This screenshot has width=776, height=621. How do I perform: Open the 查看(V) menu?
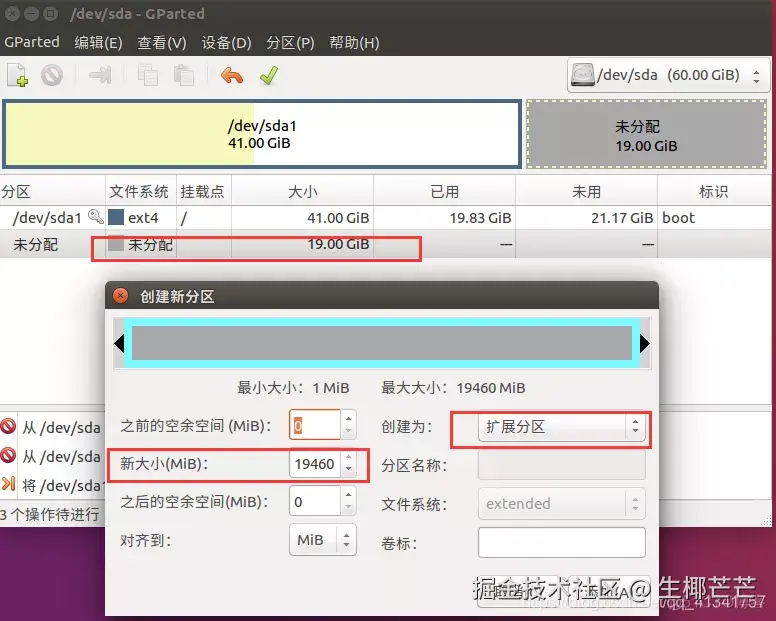click(x=161, y=43)
